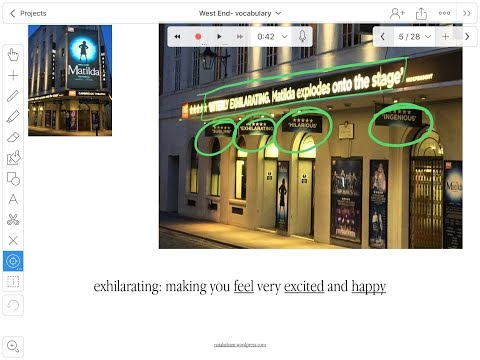Open the wordpress link at bottom
This screenshot has width=480, height=360.
coord(240,345)
